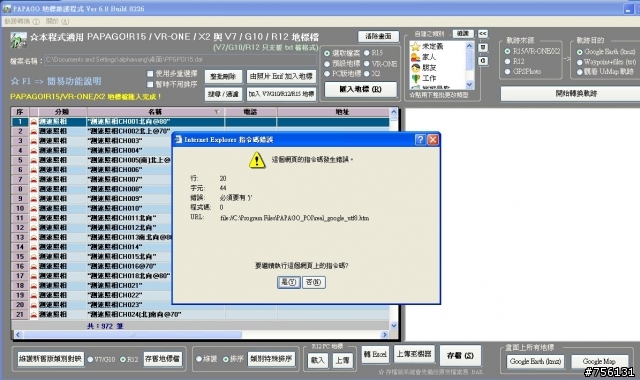Click the small G button below <<

point(483,61)
